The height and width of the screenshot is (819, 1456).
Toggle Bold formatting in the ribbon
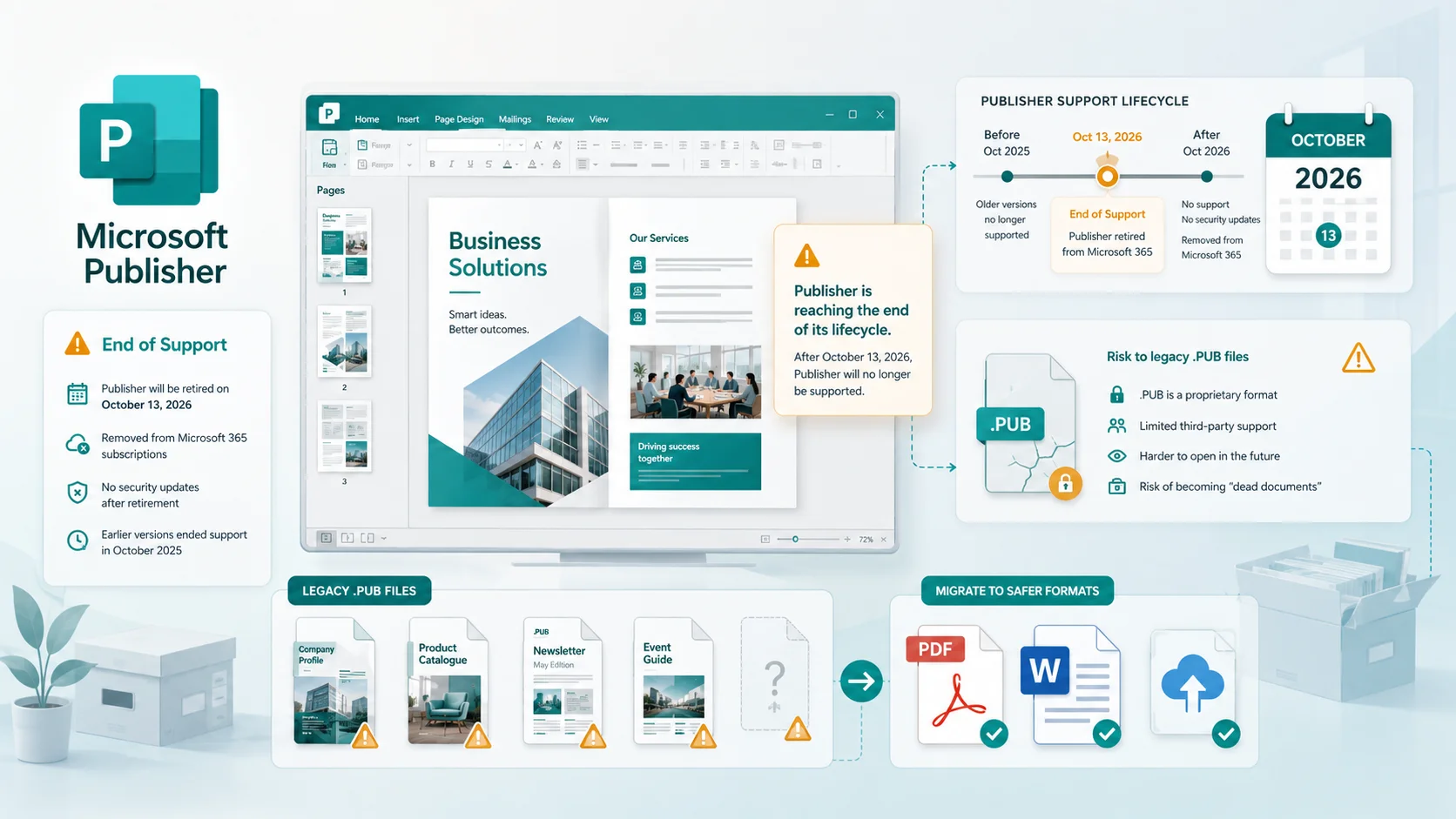[x=432, y=164]
